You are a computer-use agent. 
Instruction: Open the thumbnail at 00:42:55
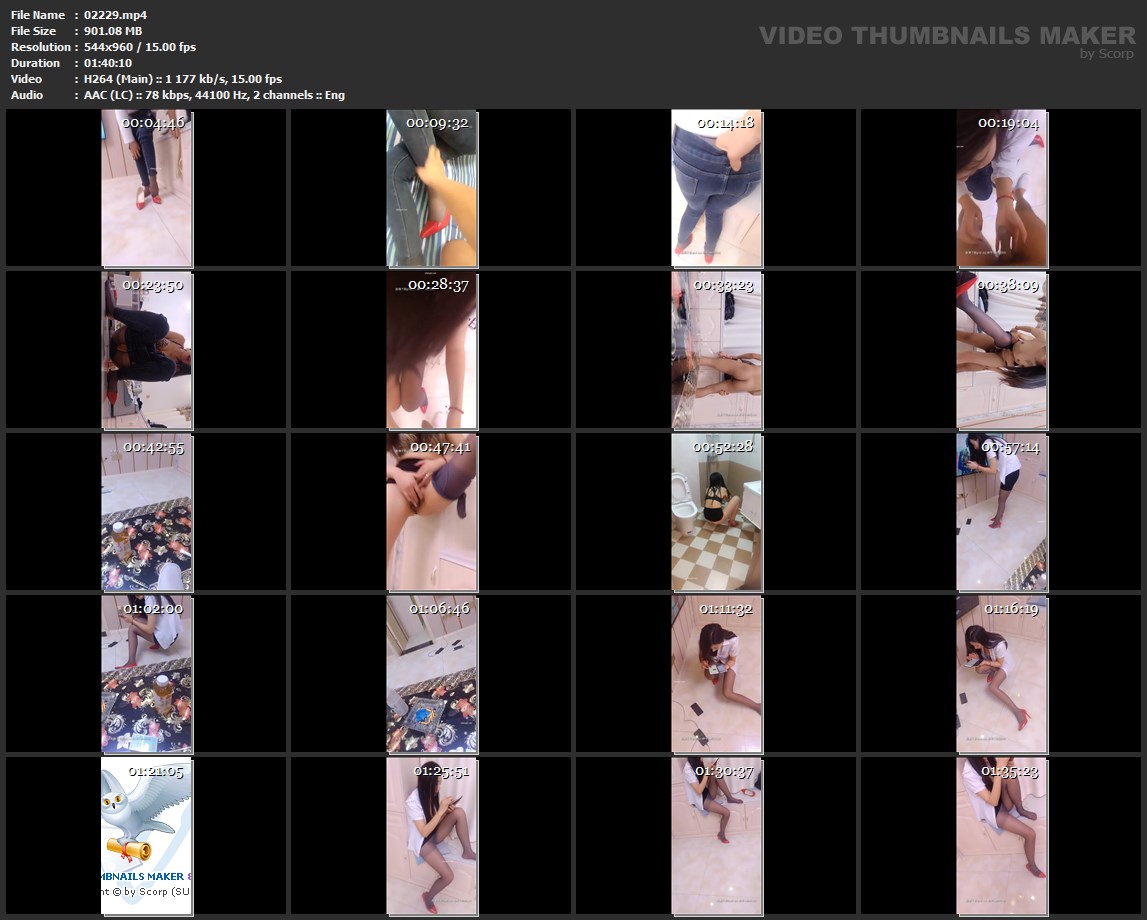(x=146, y=512)
